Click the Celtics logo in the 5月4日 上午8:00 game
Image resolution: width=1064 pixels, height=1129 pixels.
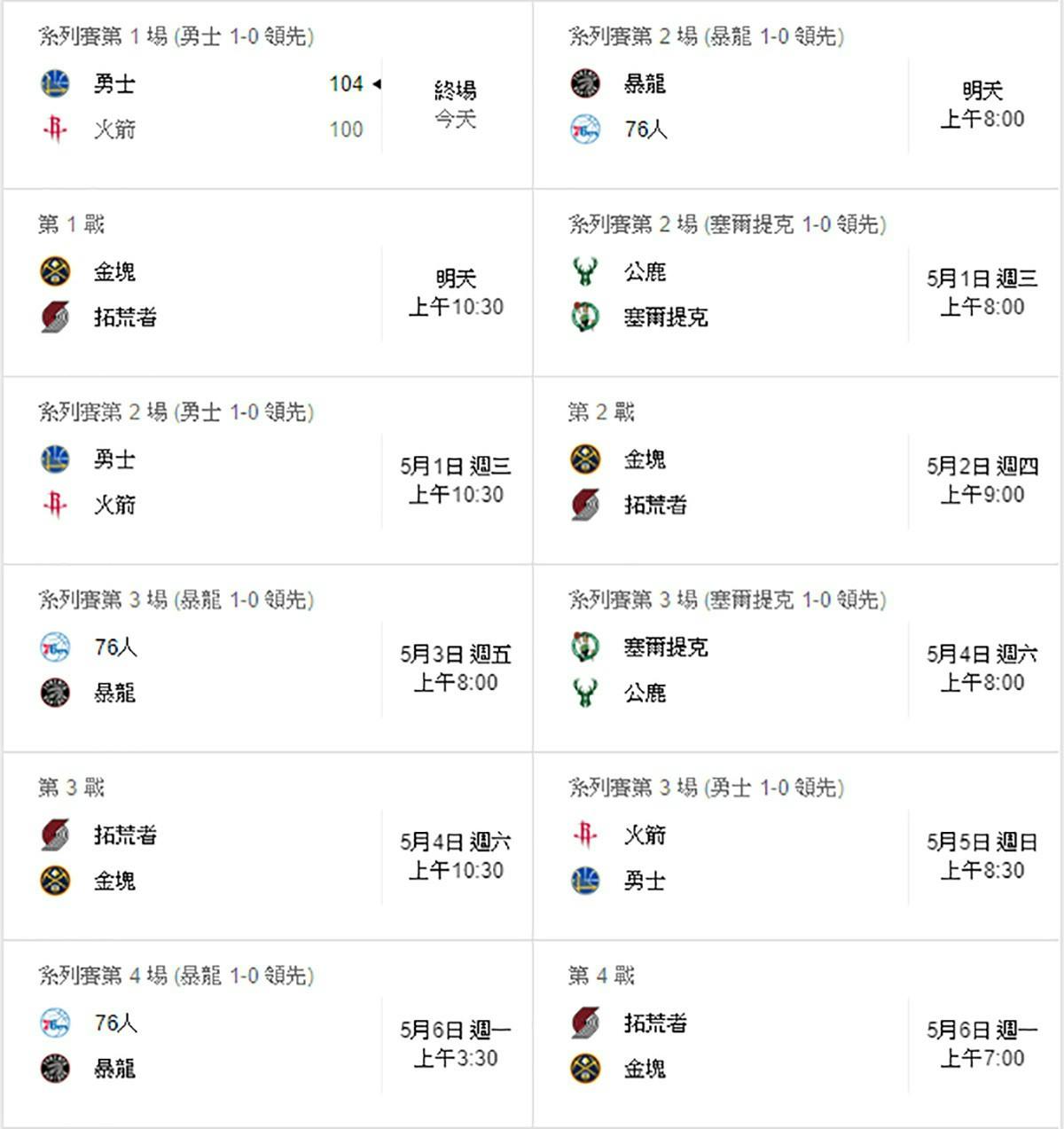585,647
